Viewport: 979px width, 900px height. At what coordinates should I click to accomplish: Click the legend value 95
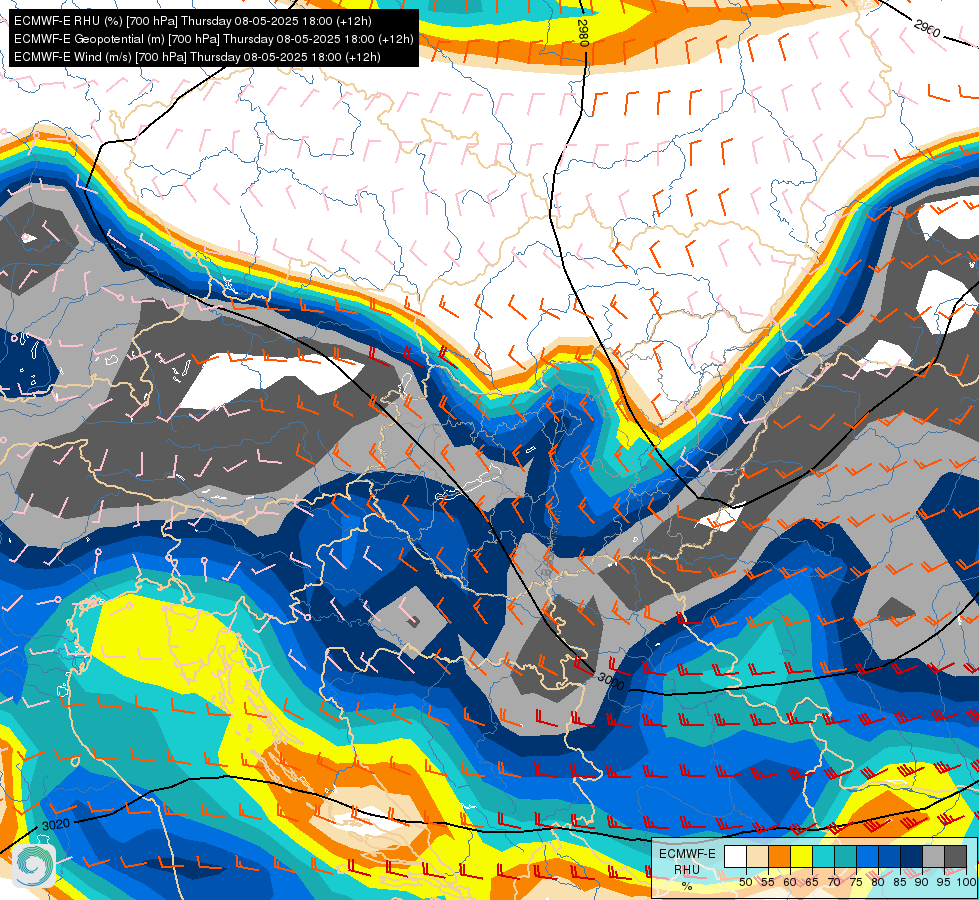(x=944, y=882)
